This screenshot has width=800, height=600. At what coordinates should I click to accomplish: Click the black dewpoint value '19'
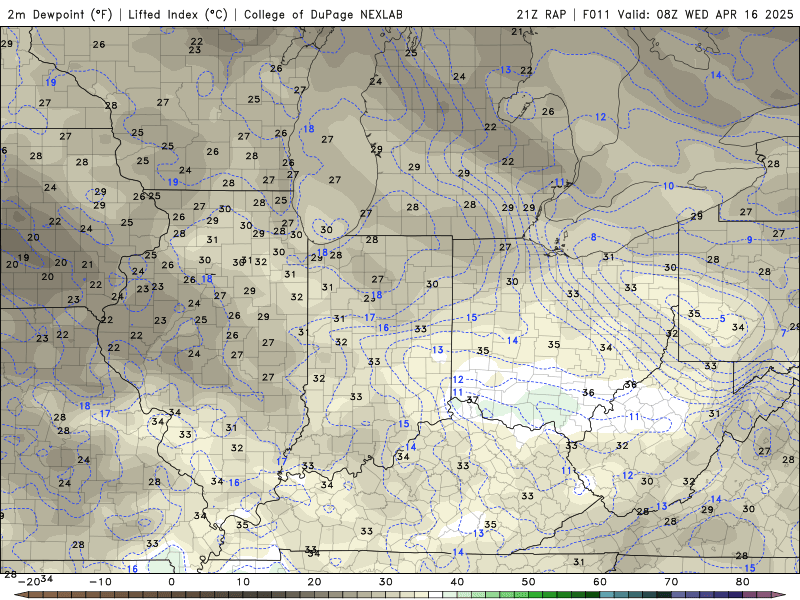click(23, 258)
